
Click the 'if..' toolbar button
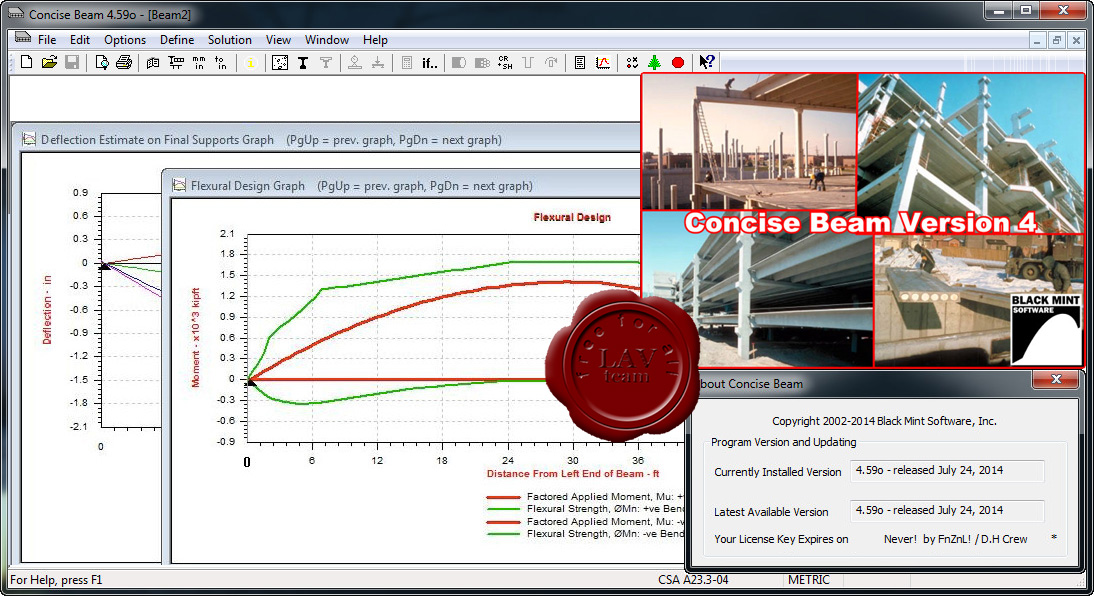pyautogui.click(x=430, y=63)
